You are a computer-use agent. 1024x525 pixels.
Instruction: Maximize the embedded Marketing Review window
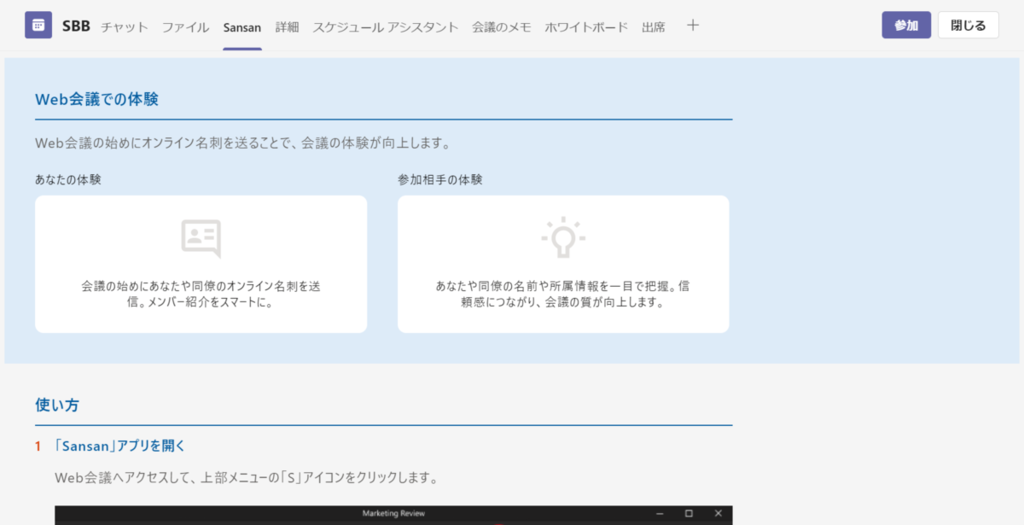tap(688, 514)
